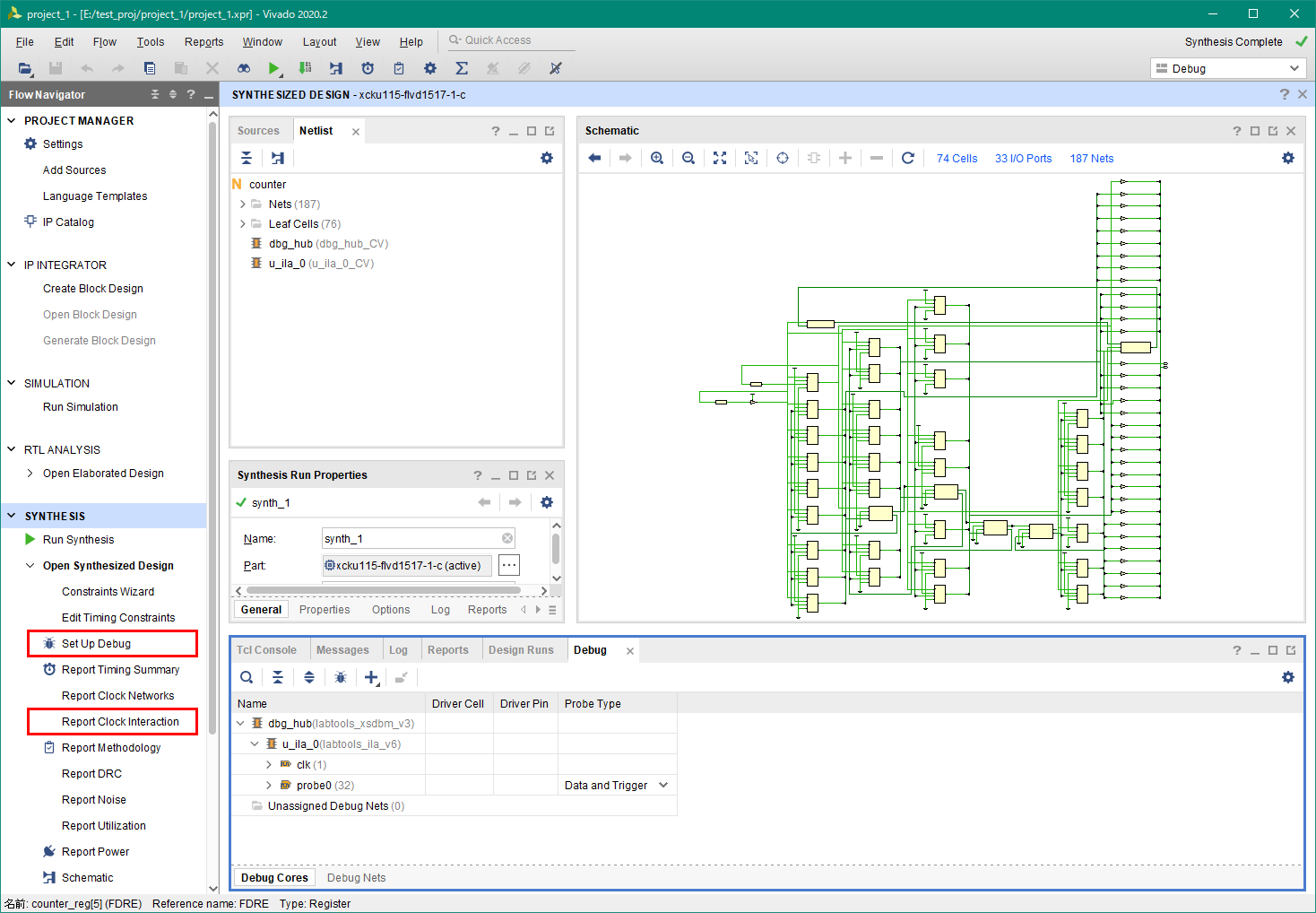This screenshot has height=913, width=1316.
Task: Open Schematic settings gear
Action: (x=1288, y=158)
